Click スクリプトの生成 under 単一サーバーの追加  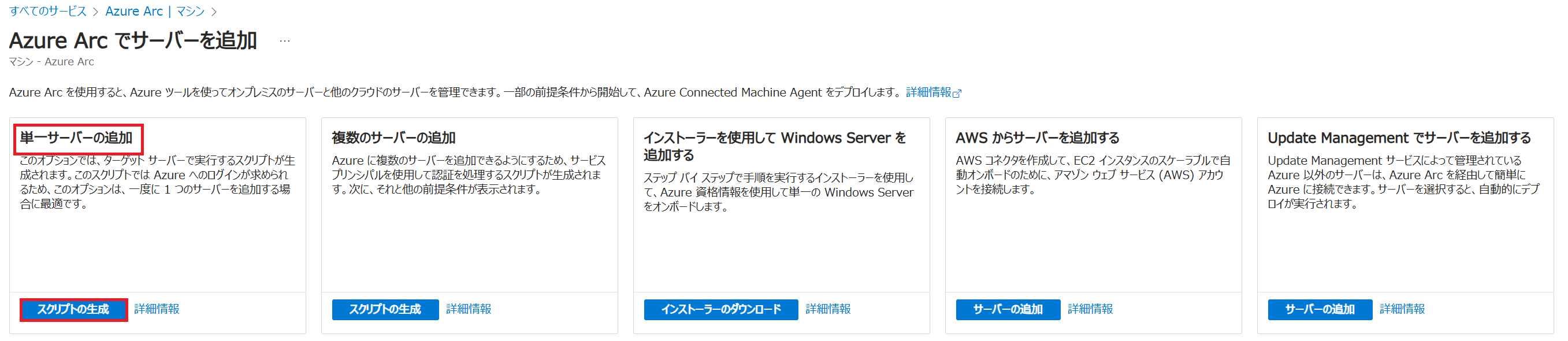pyautogui.click(x=73, y=309)
